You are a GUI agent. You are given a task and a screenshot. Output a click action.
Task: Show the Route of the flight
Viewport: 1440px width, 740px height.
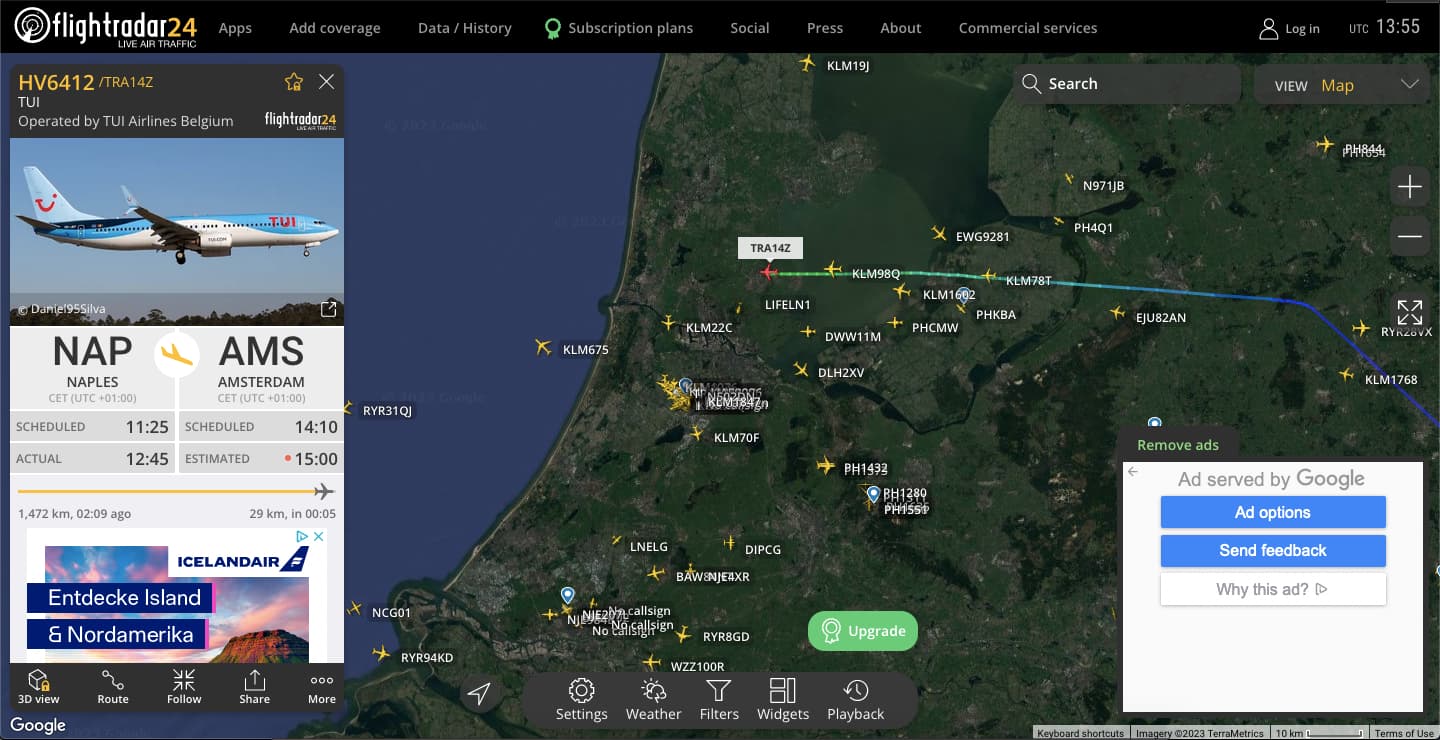(113, 687)
